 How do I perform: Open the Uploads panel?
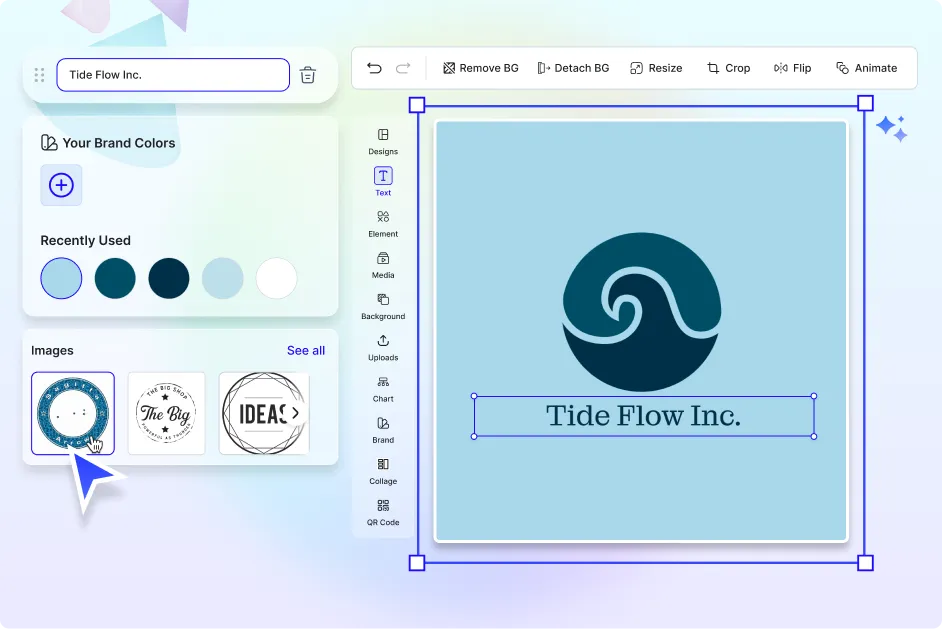[382, 348]
